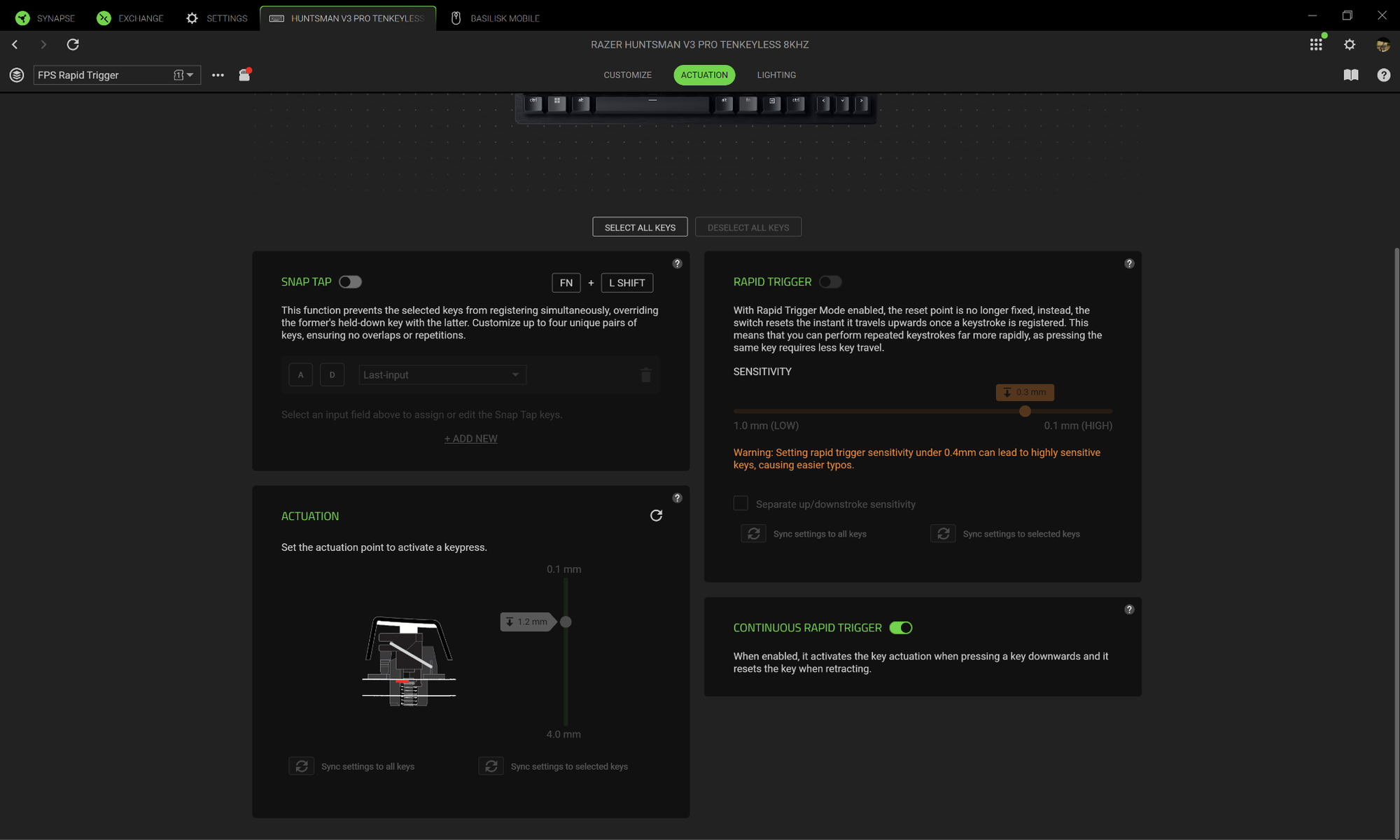Viewport: 1400px width, 840px height.
Task: Switch to the Lighting tab
Action: point(776,75)
